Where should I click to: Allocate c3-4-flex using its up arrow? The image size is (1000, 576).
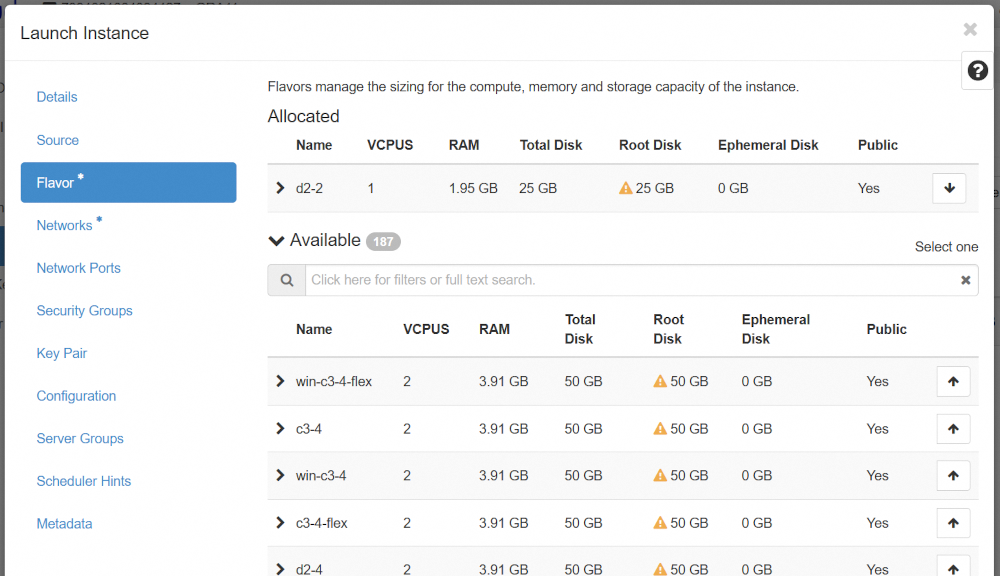[953, 522]
